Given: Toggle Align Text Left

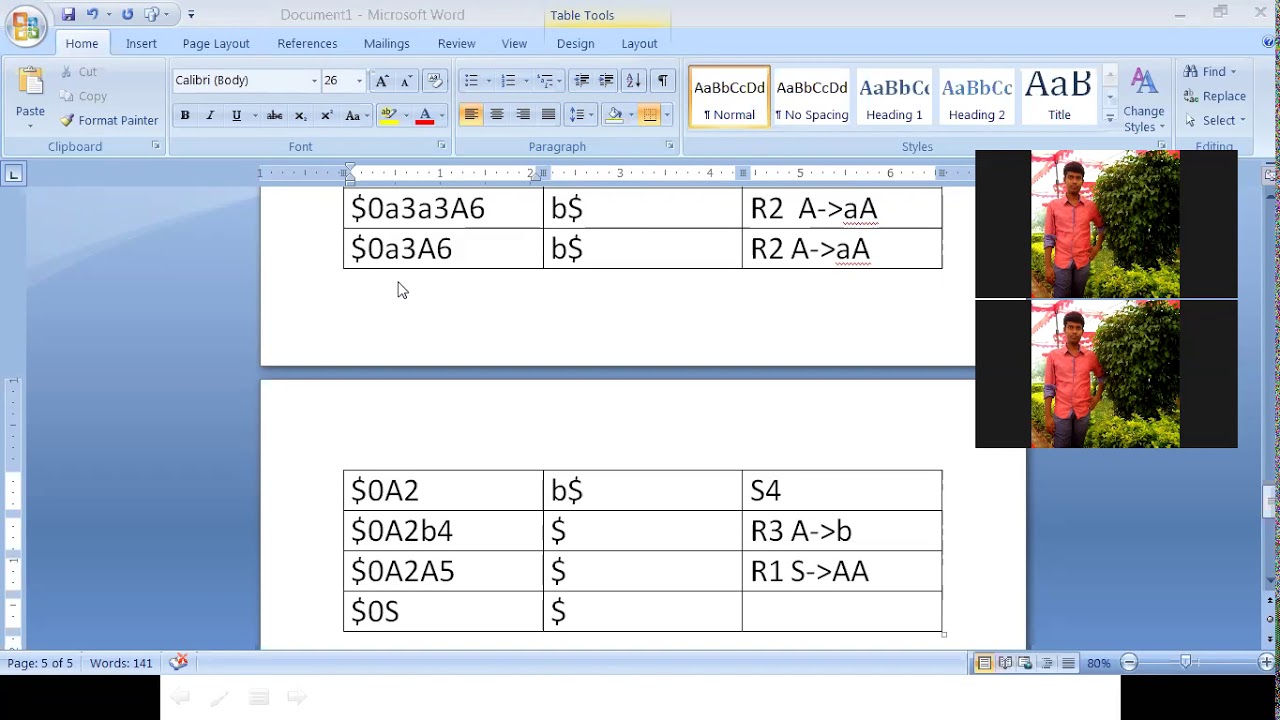Looking at the screenshot, I should 470,115.
